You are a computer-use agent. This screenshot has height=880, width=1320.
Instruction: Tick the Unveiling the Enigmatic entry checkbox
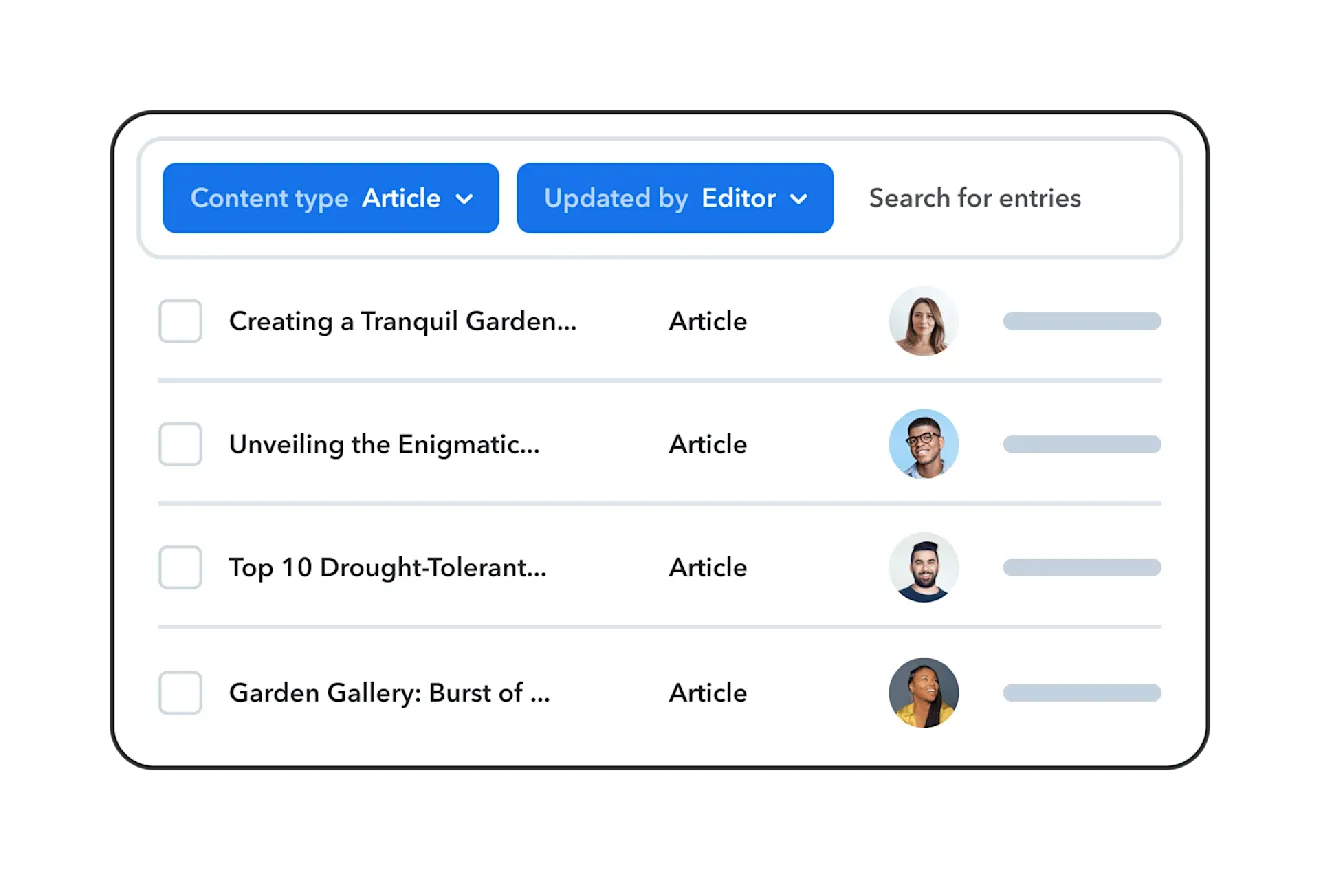pos(180,444)
